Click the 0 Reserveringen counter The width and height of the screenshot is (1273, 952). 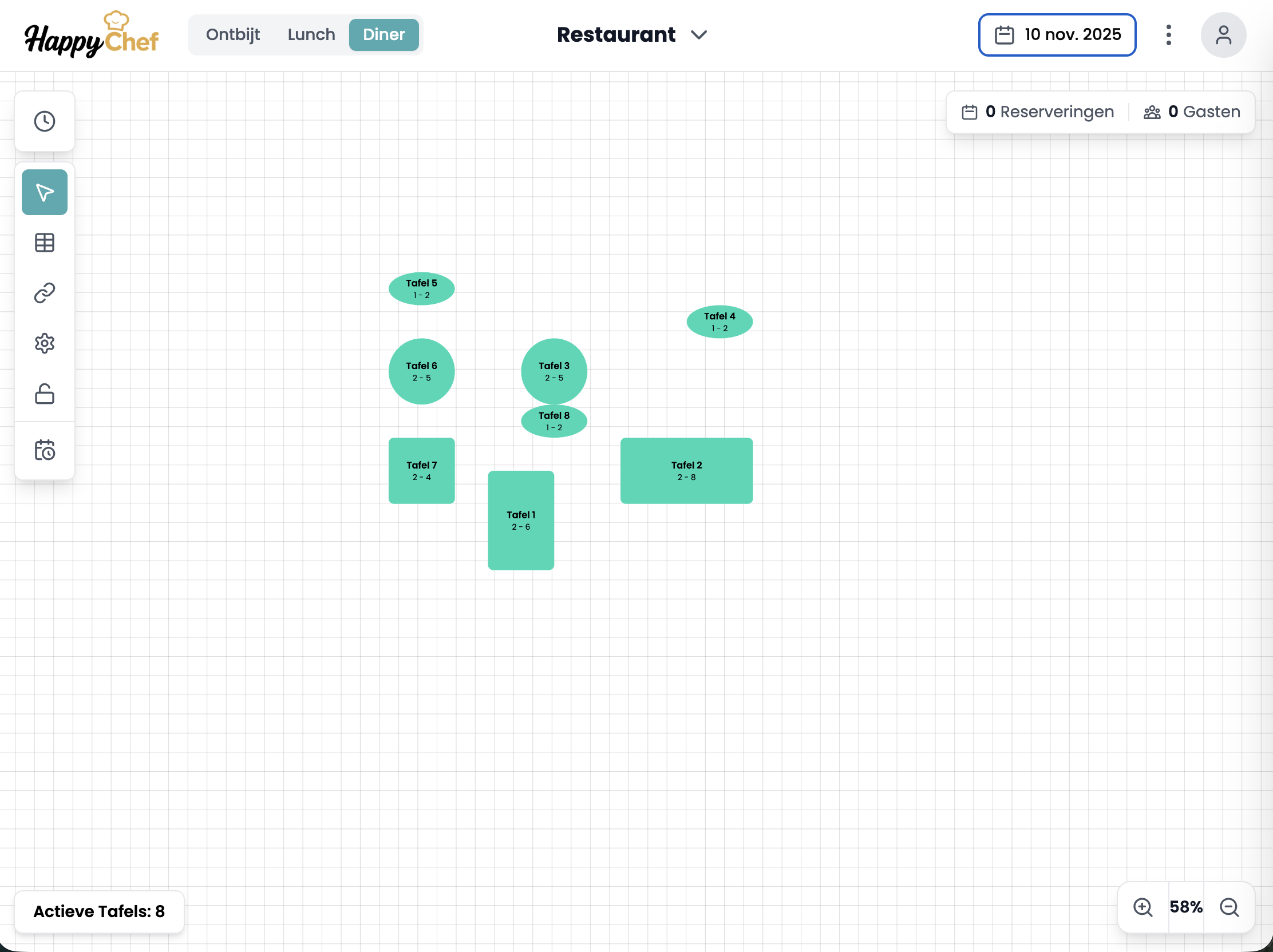1038,112
